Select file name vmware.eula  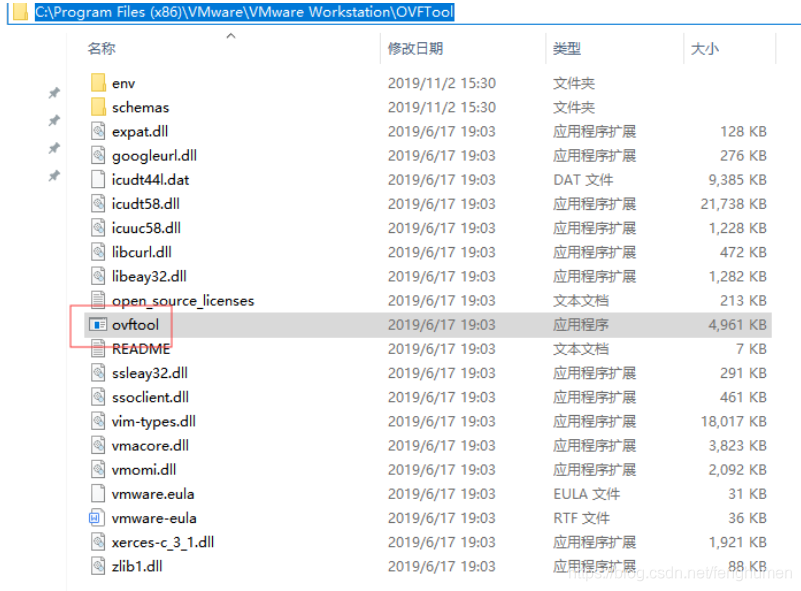point(153,494)
